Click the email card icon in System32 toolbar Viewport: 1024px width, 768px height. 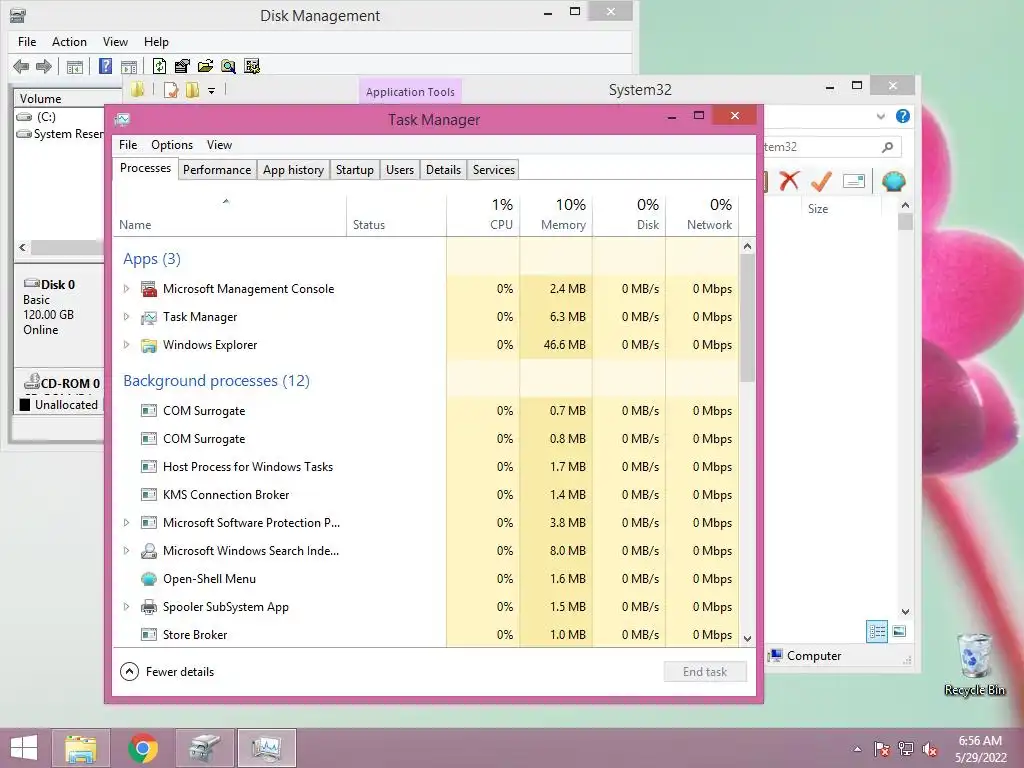pos(854,181)
